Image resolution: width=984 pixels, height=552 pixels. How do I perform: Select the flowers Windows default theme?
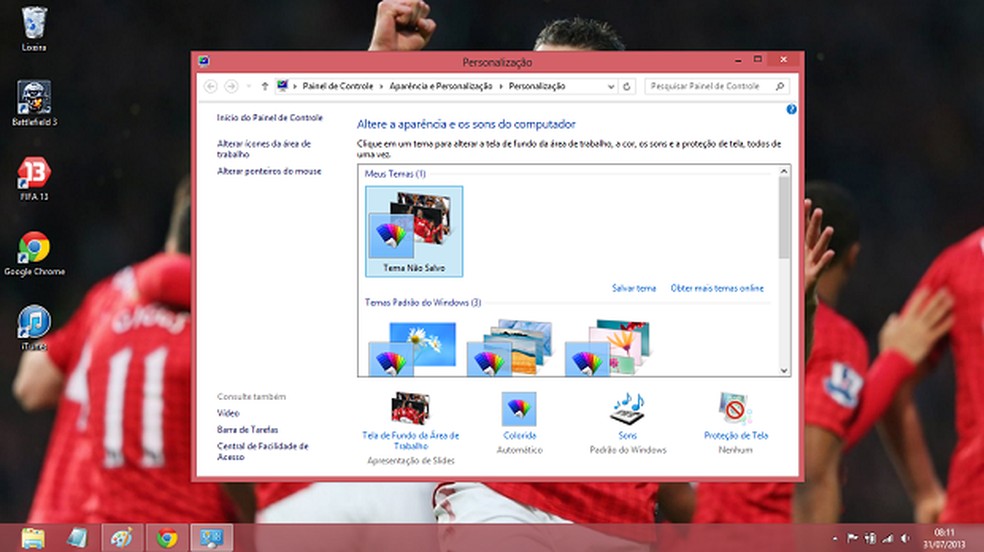click(608, 349)
